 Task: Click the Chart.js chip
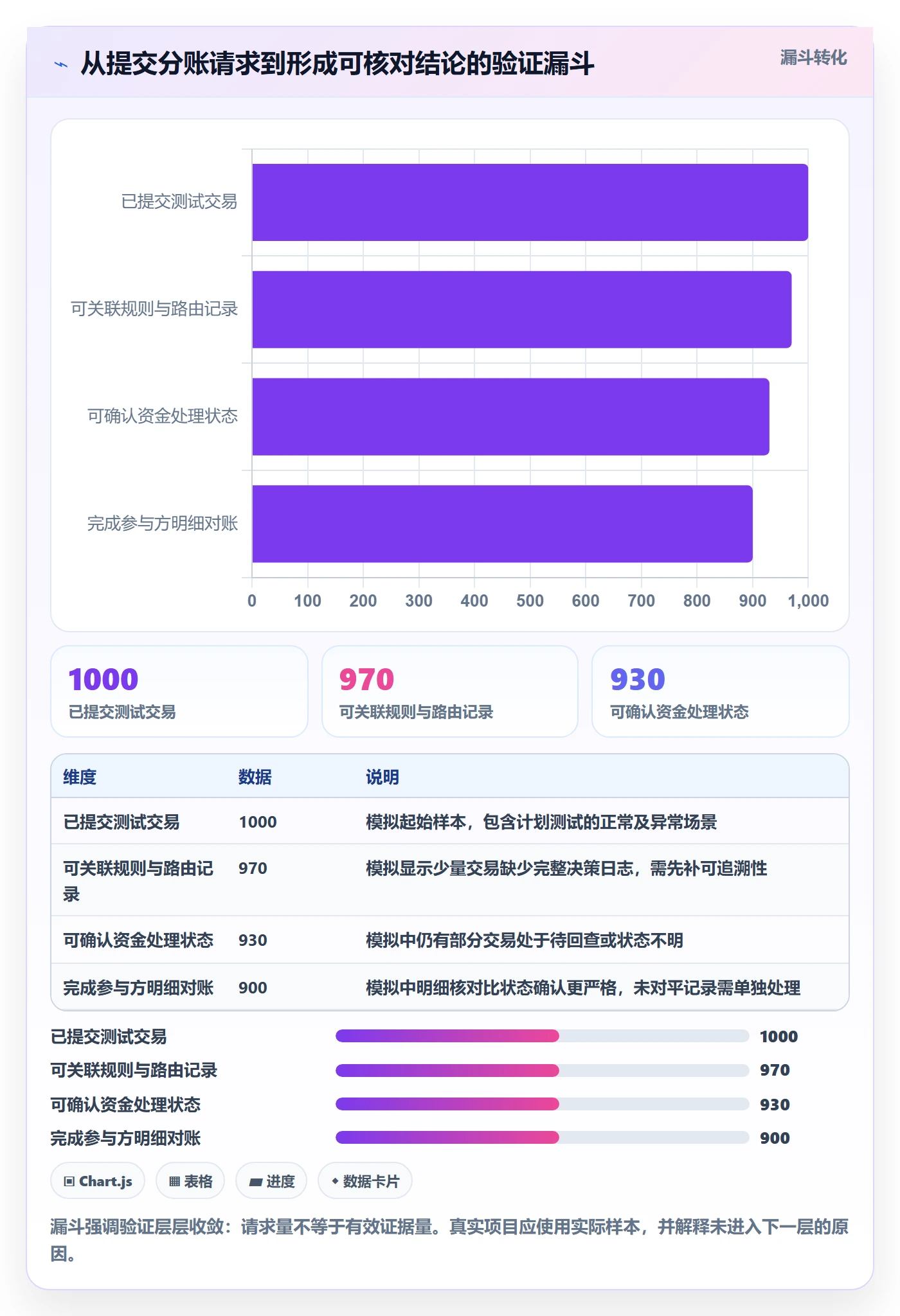(x=98, y=1181)
